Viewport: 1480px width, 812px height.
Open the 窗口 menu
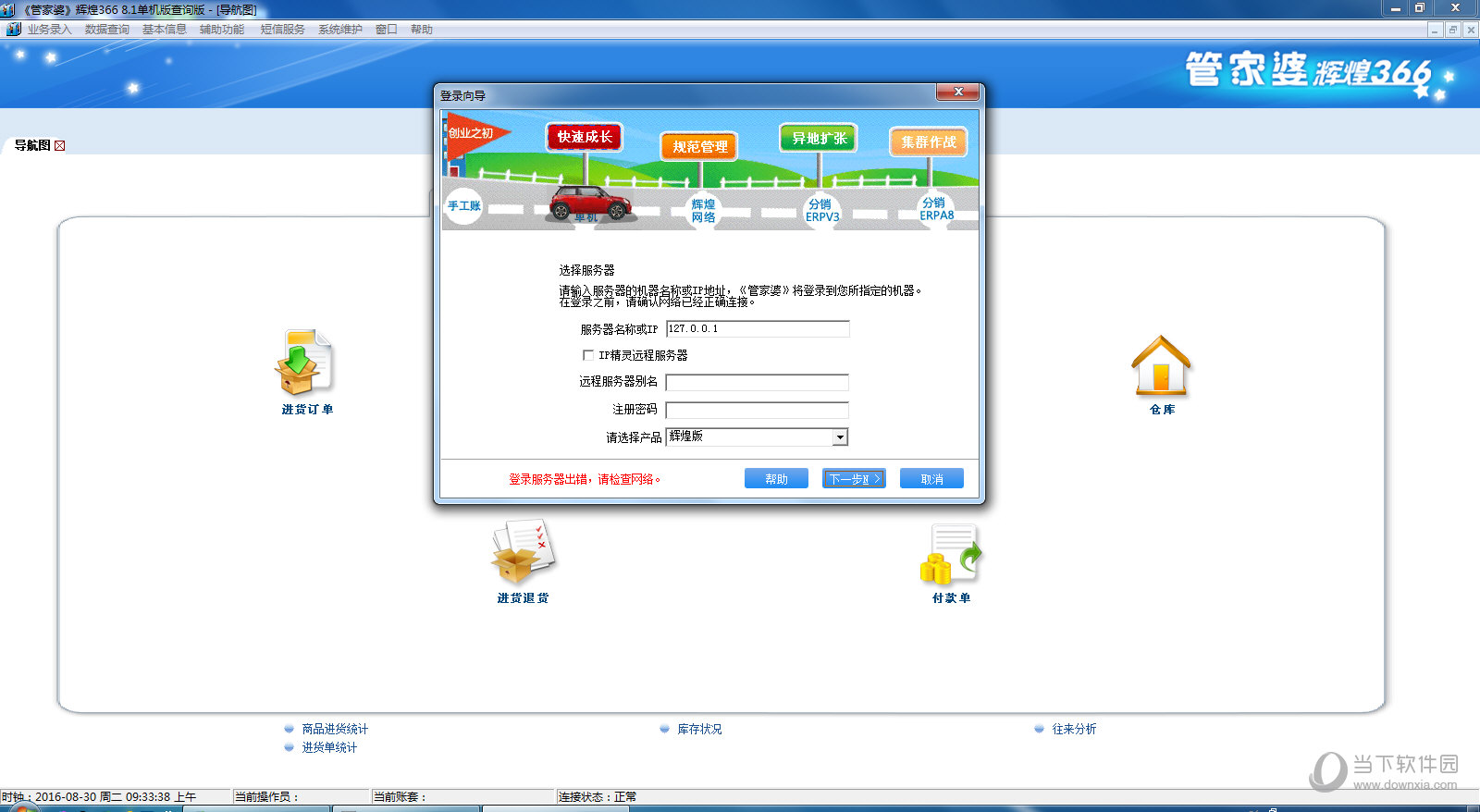[387, 30]
